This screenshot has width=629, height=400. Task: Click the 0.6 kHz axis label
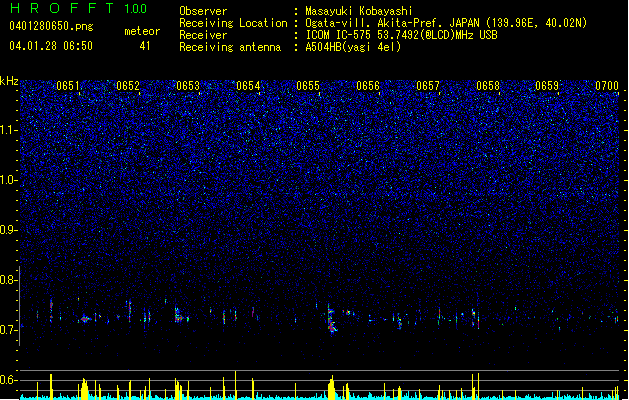pos(9,380)
